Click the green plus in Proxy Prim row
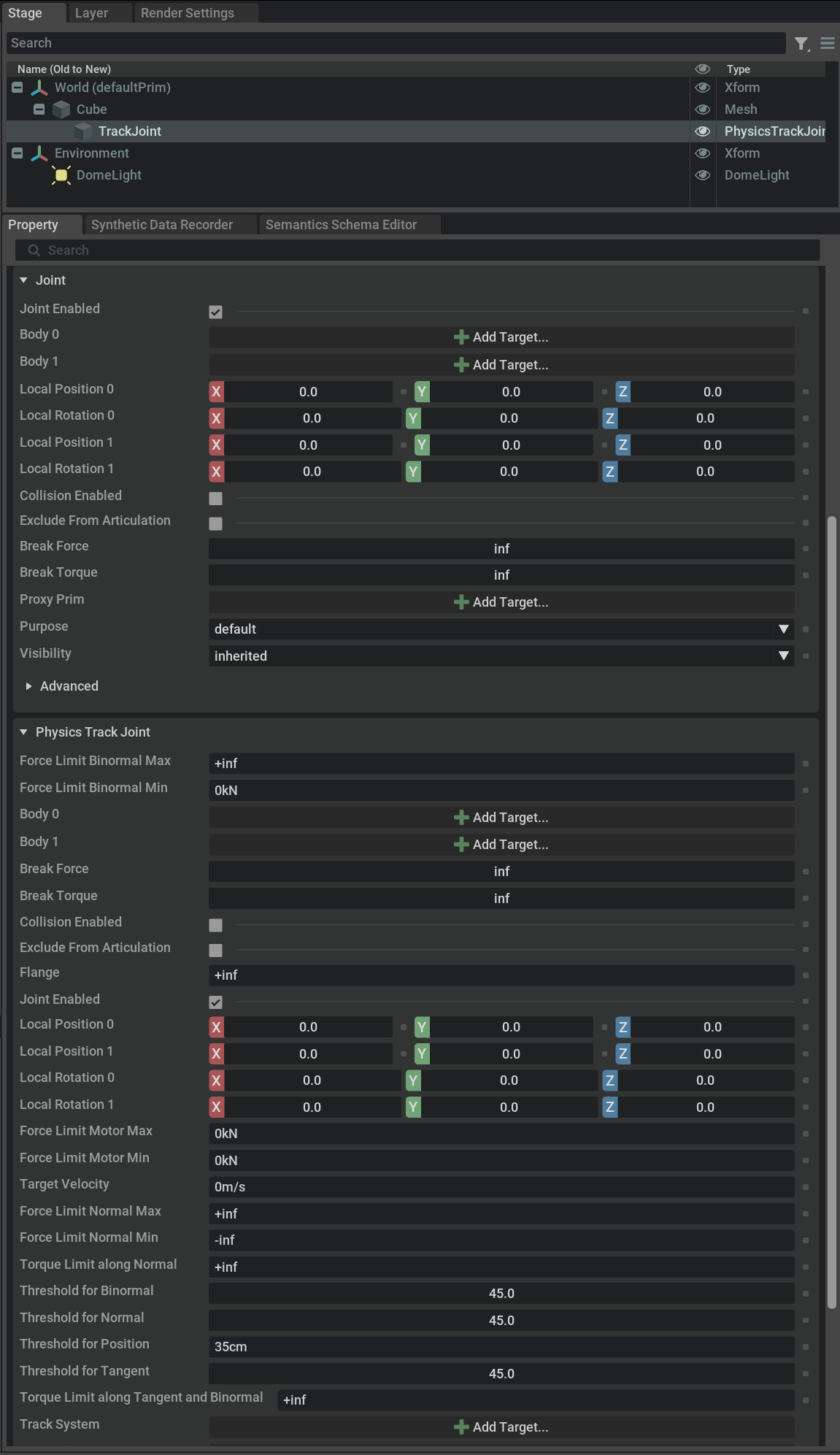 click(x=461, y=602)
